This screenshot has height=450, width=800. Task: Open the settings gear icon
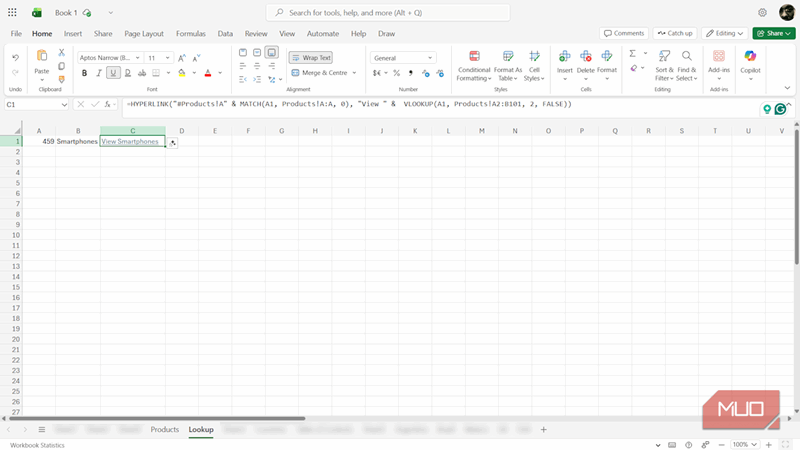762,12
